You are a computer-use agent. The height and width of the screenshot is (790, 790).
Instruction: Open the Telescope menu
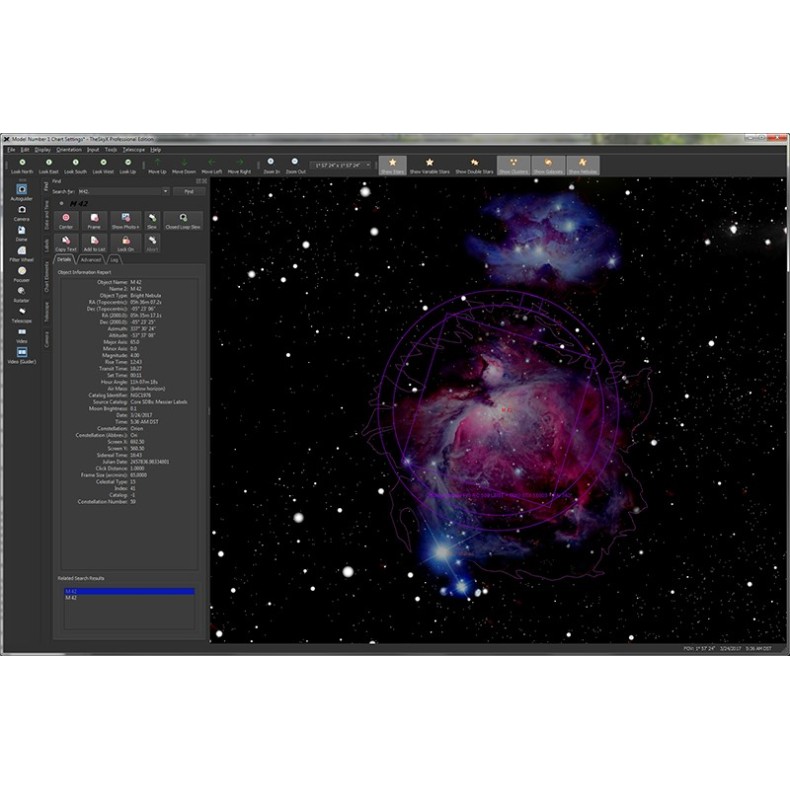coord(134,149)
